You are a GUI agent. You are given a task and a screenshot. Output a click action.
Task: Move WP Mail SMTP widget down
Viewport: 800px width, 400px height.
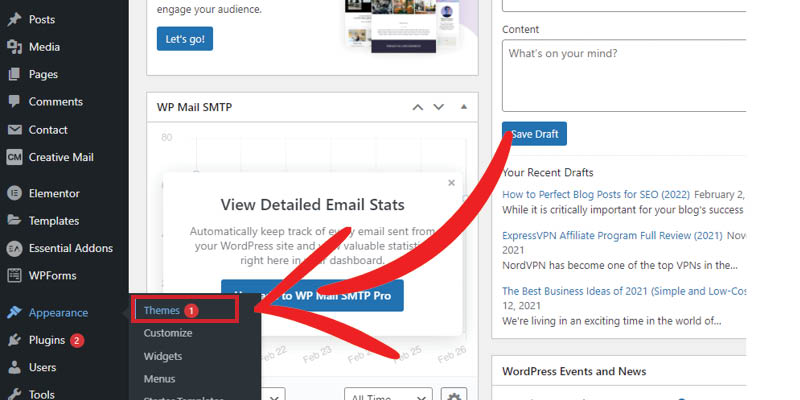[x=438, y=107]
